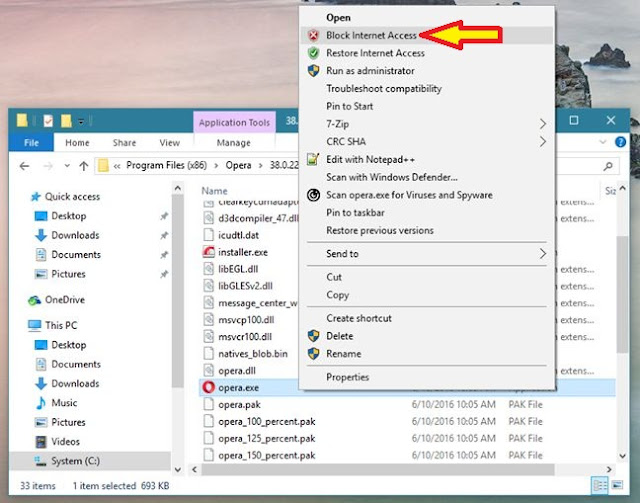Expand the 7-Zip submenu

click(x=542, y=124)
